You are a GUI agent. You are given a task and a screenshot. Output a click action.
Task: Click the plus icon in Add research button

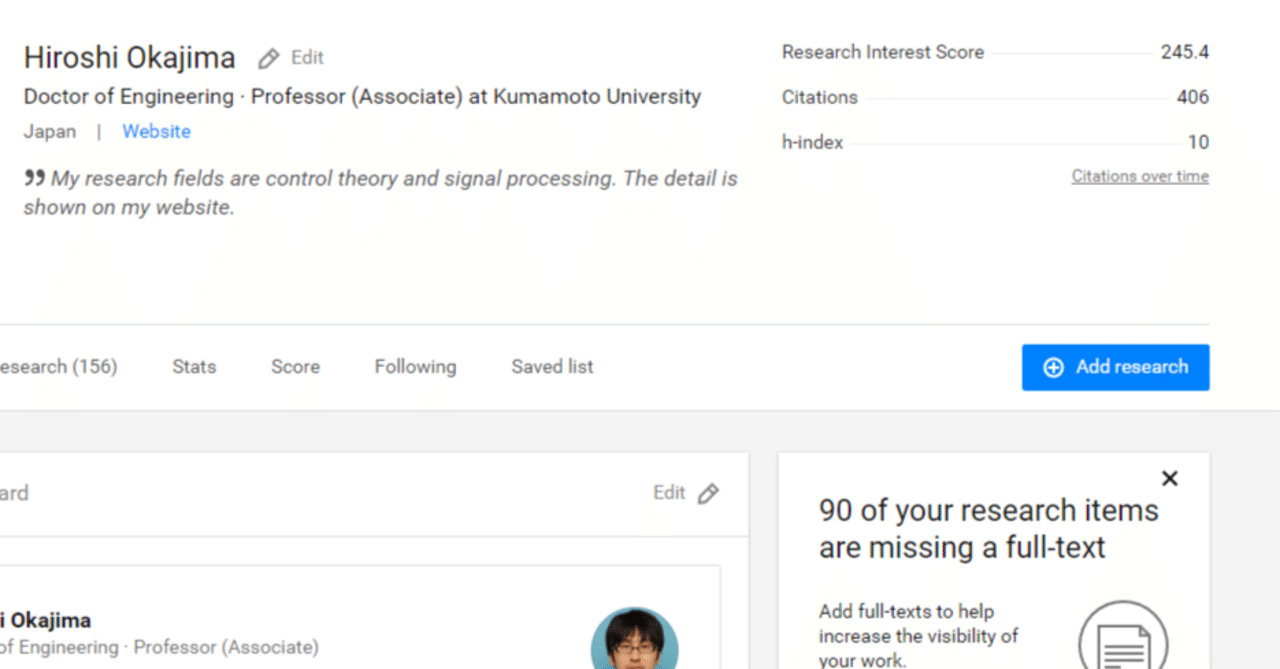click(1053, 367)
